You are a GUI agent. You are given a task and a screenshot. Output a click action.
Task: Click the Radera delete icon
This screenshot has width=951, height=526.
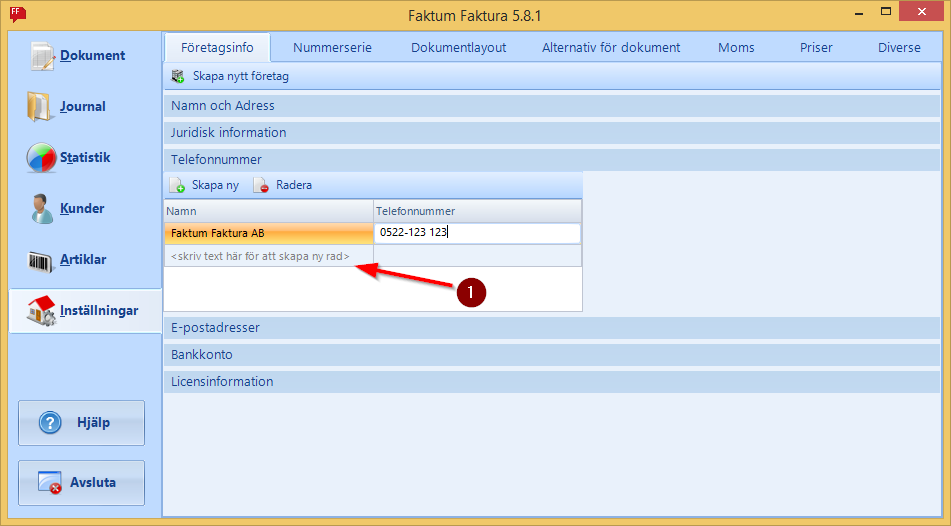point(261,185)
